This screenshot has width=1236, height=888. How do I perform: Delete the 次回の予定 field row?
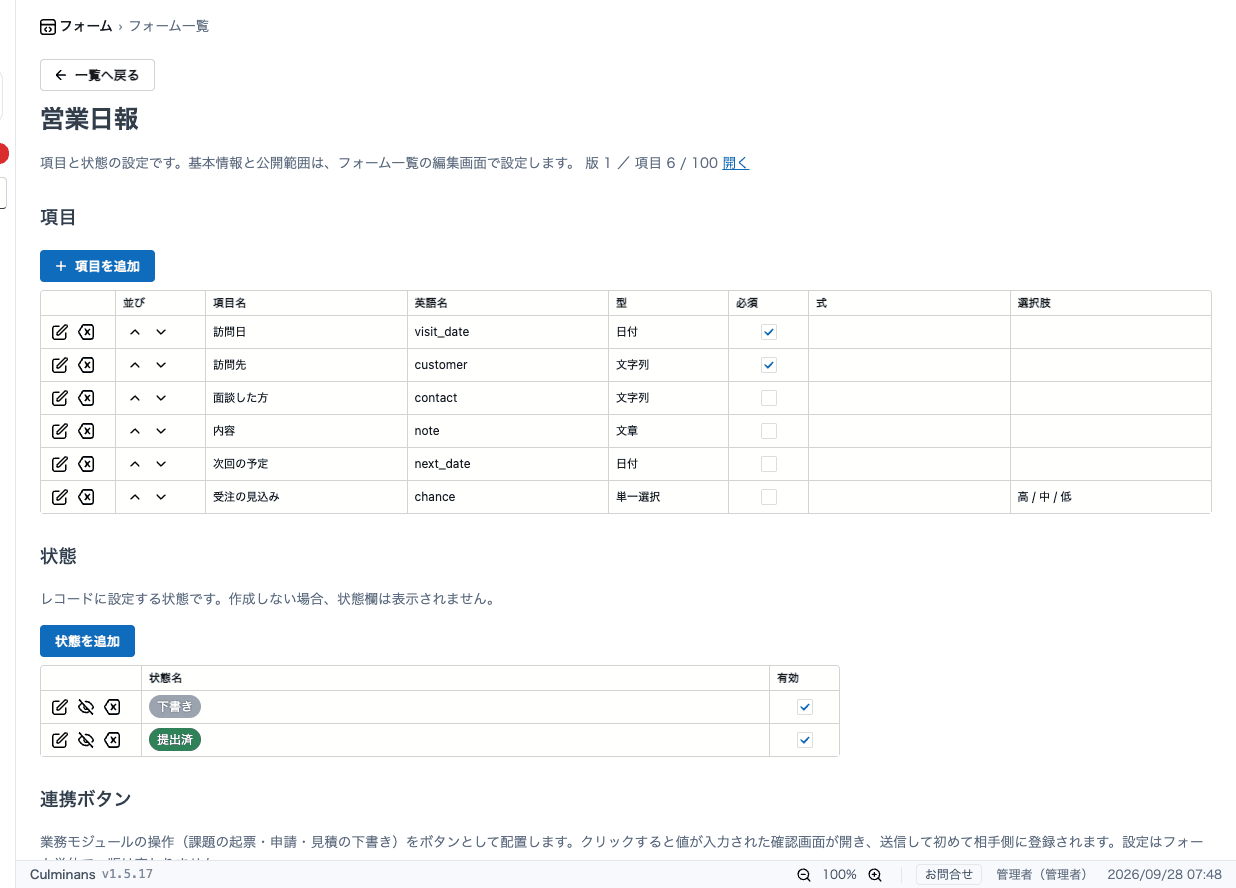pos(87,464)
